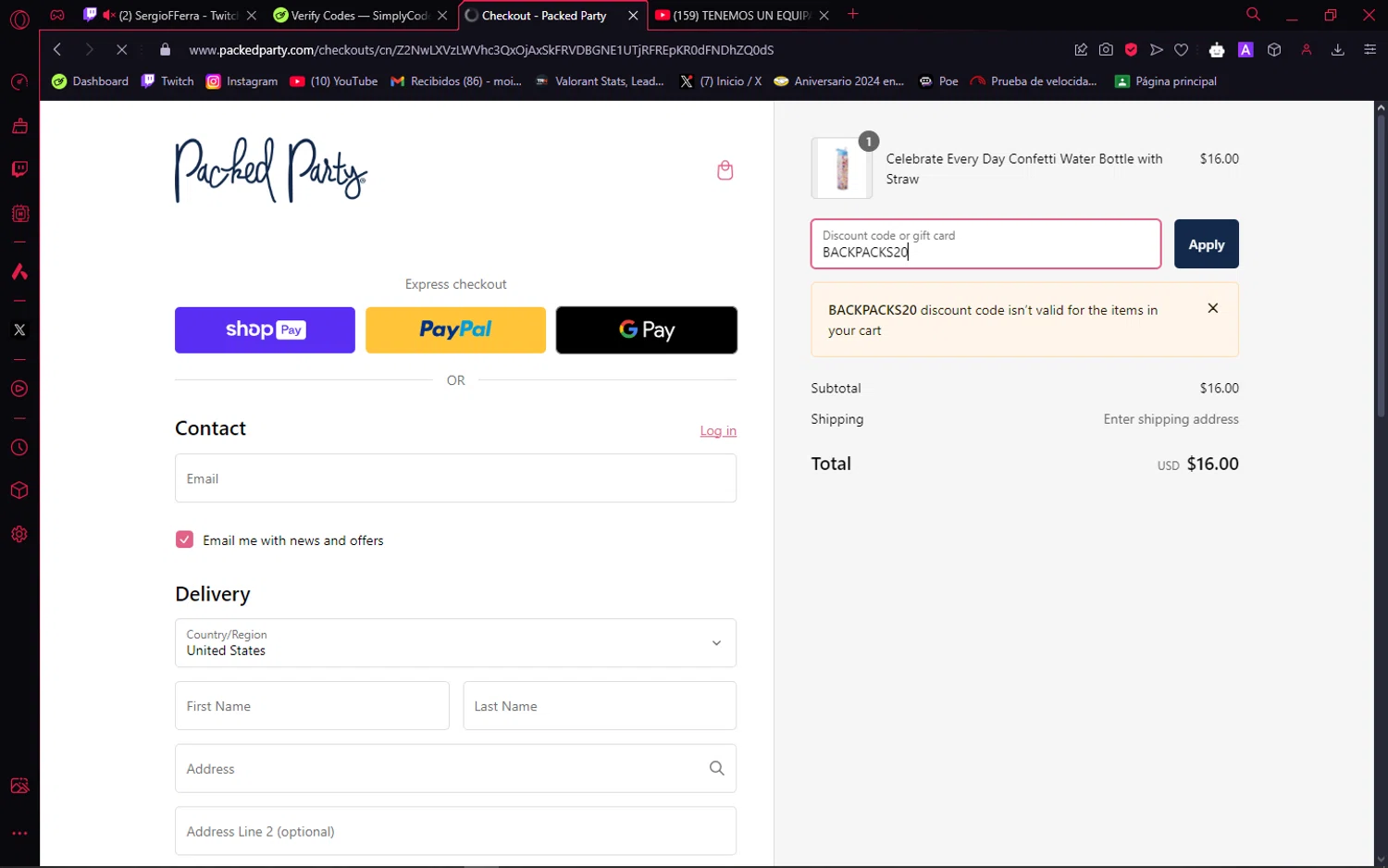Open Easy Setup sliders icon

[1370, 50]
